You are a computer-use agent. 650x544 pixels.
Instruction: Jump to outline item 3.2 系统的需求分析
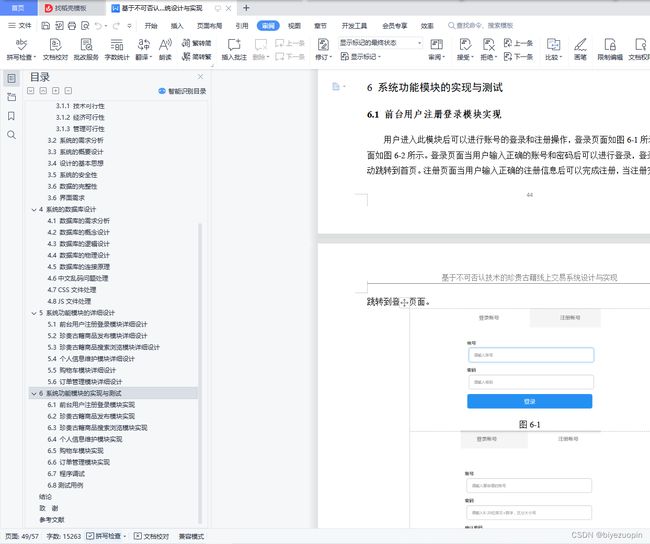tap(75, 141)
